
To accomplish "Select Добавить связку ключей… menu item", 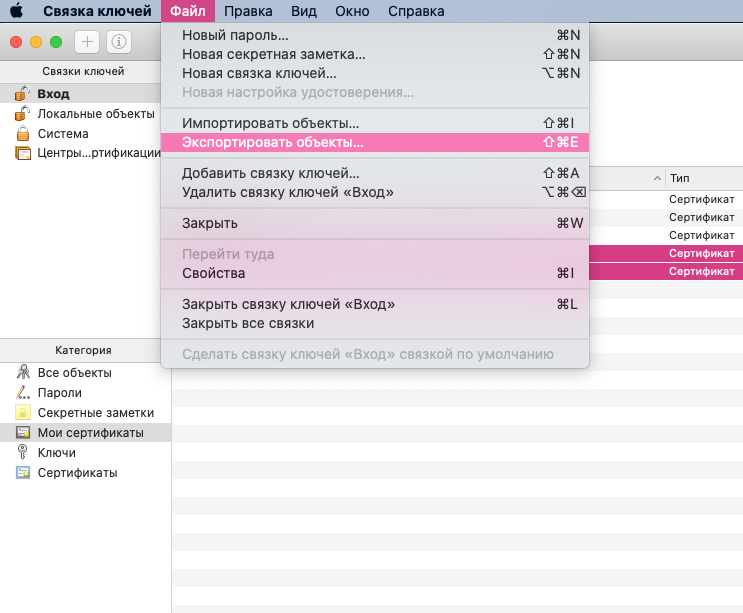I will tap(375, 173).
